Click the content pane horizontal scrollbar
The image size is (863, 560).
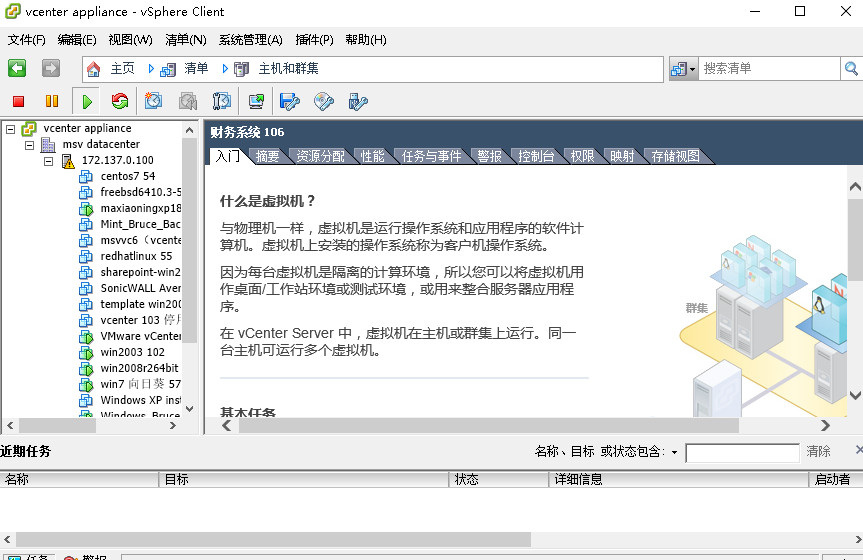point(489,425)
